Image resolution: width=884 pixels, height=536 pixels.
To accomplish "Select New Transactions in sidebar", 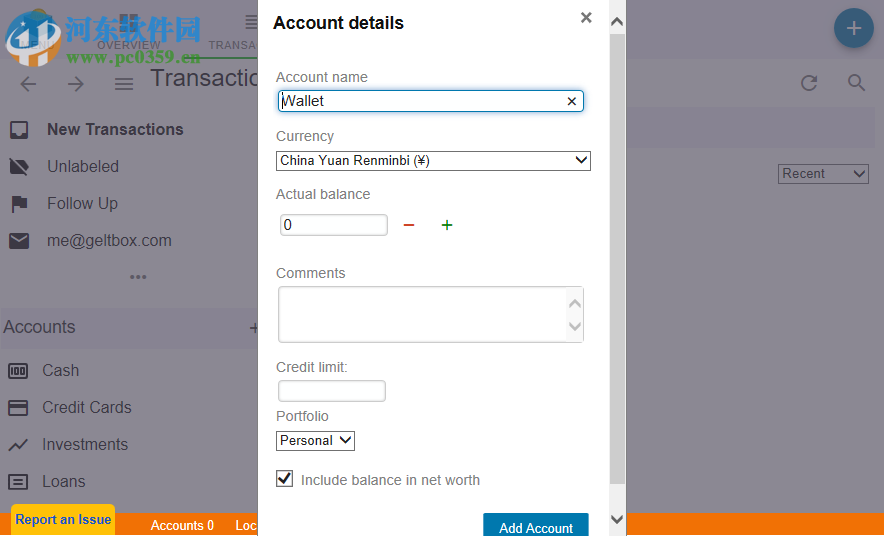I will (x=115, y=129).
